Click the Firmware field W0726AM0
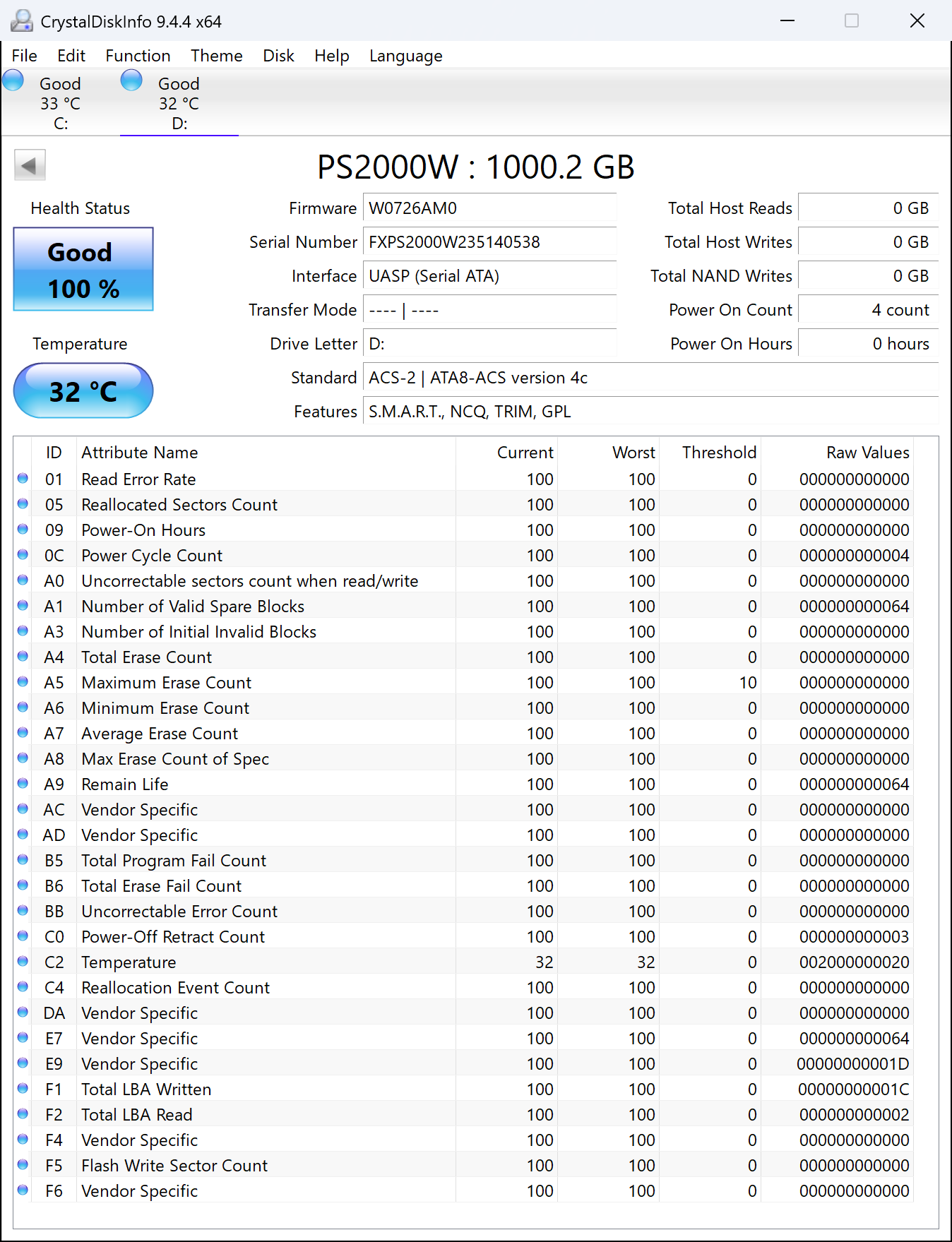 [x=489, y=208]
